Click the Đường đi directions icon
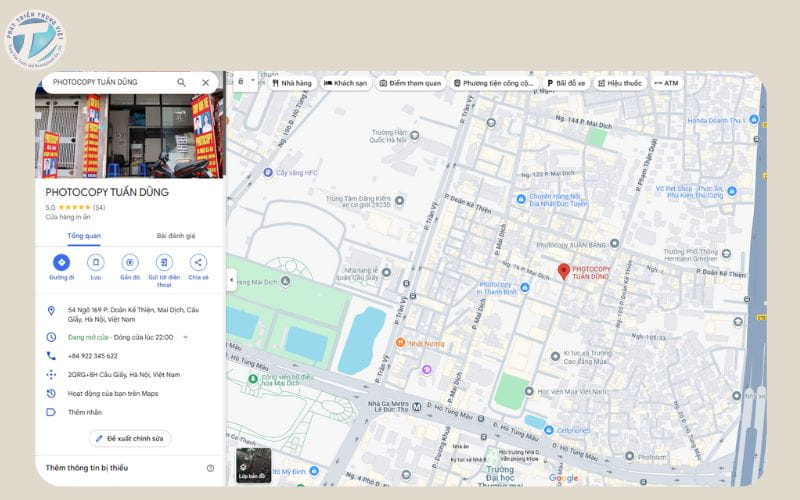800x500 pixels. click(x=61, y=262)
